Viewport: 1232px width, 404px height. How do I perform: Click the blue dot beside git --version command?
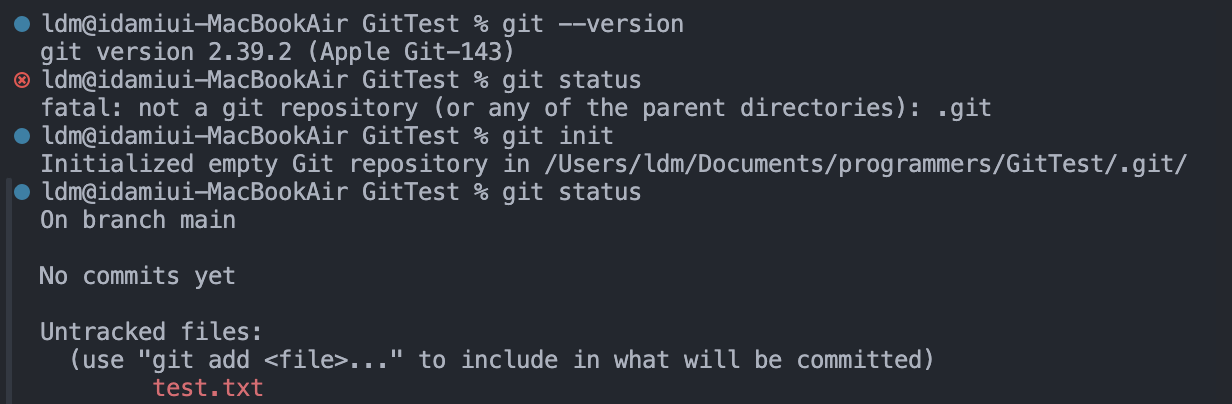pos(23,23)
